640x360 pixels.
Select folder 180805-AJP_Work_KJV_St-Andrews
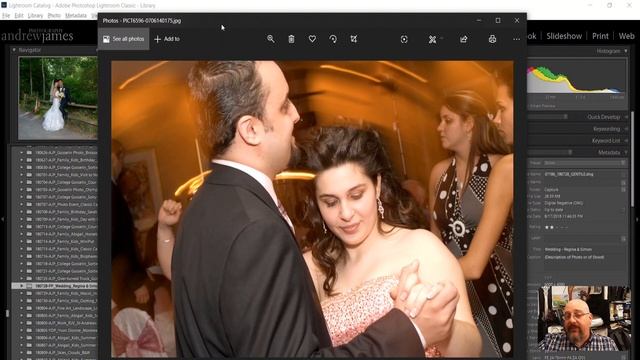pos(66,323)
